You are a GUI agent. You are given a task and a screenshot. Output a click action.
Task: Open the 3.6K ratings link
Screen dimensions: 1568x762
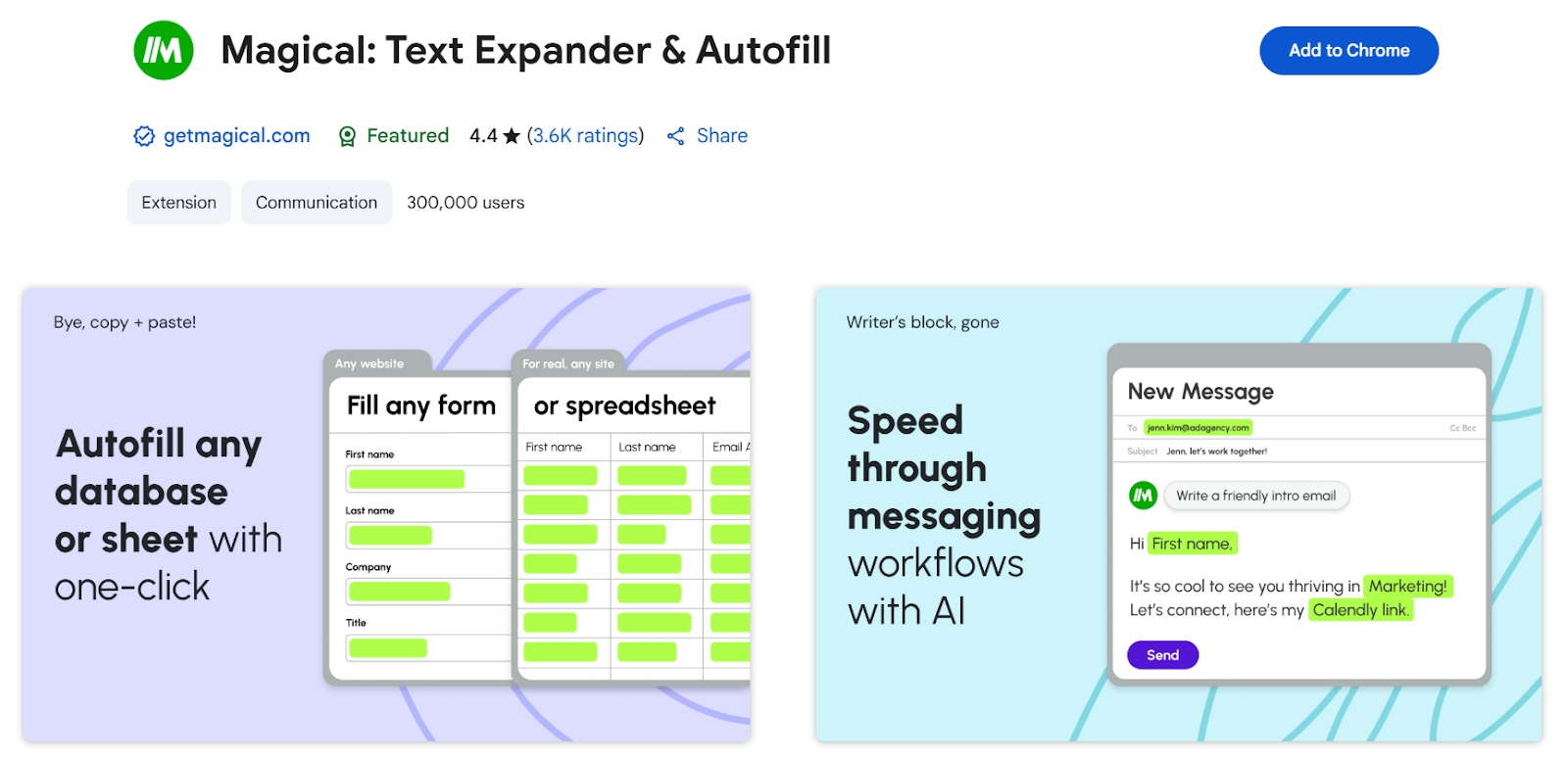585,135
